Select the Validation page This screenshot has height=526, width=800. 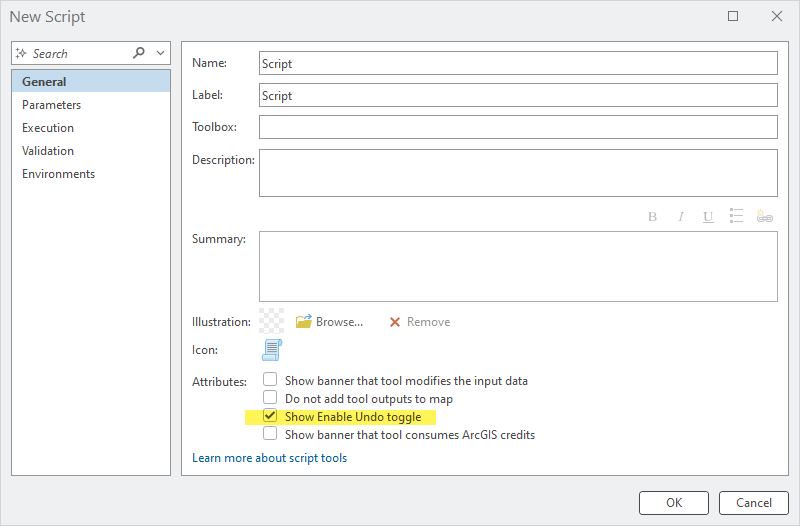click(x=48, y=151)
